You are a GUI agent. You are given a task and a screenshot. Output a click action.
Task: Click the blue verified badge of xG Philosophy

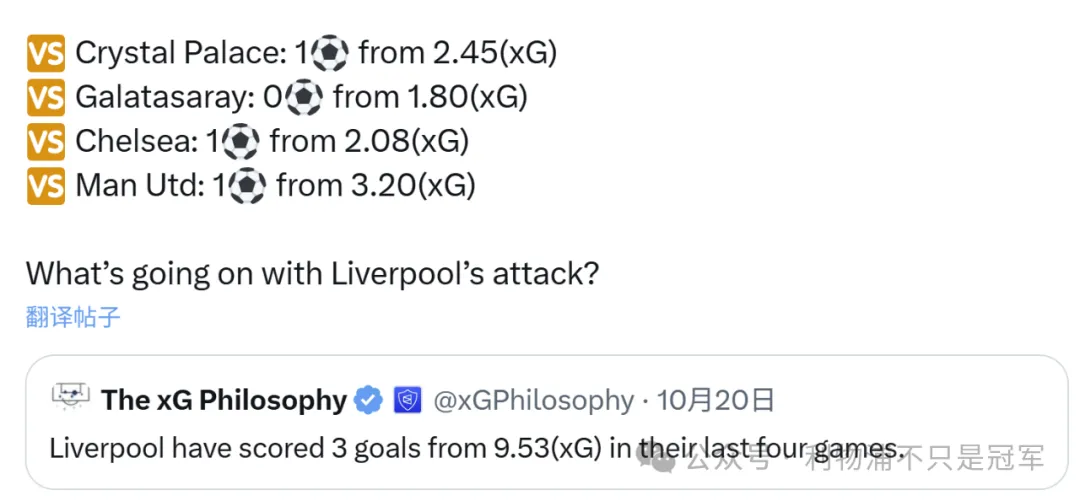pyautogui.click(x=368, y=401)
